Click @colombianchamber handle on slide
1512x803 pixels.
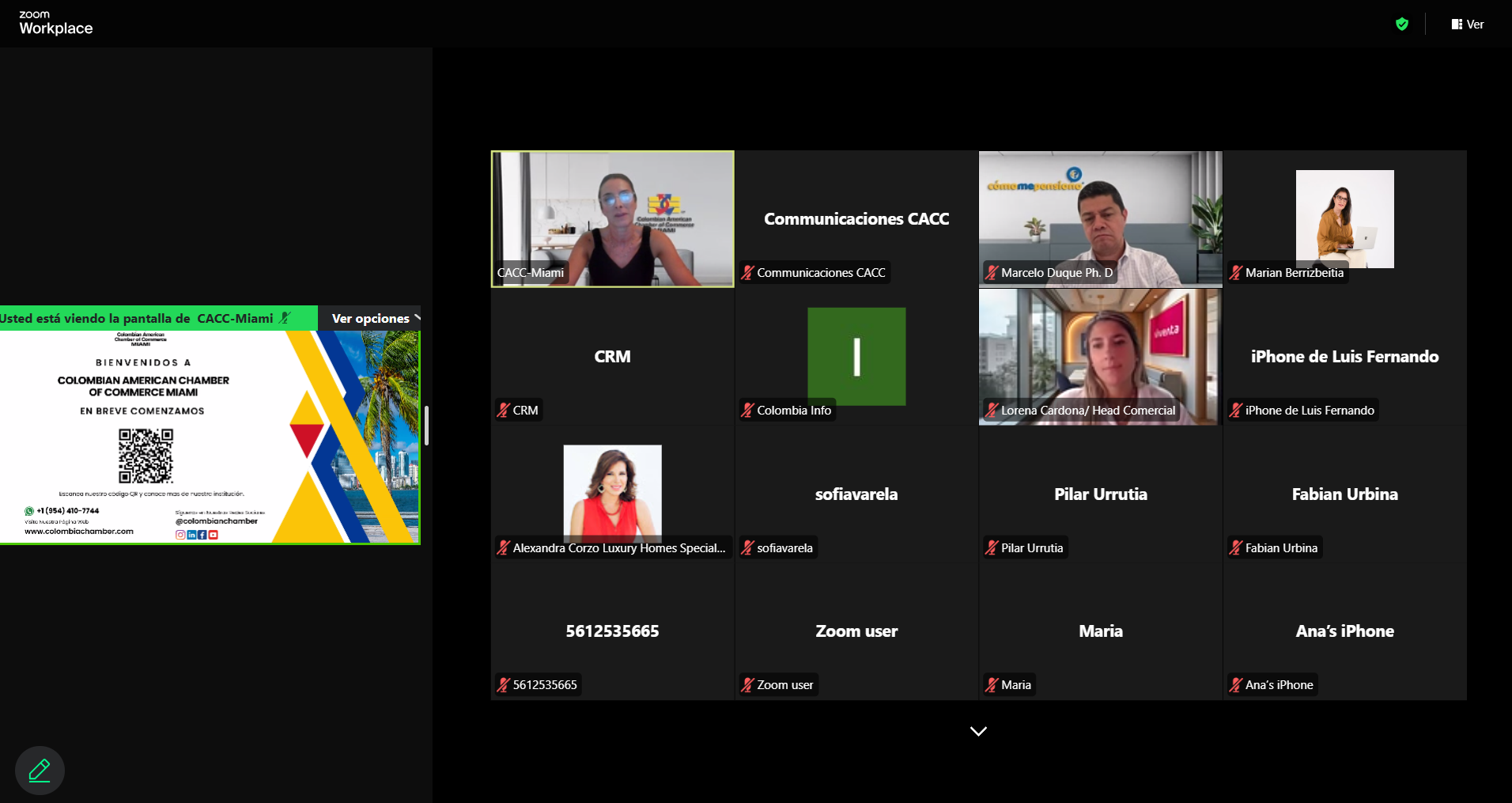tap(217, 521)
